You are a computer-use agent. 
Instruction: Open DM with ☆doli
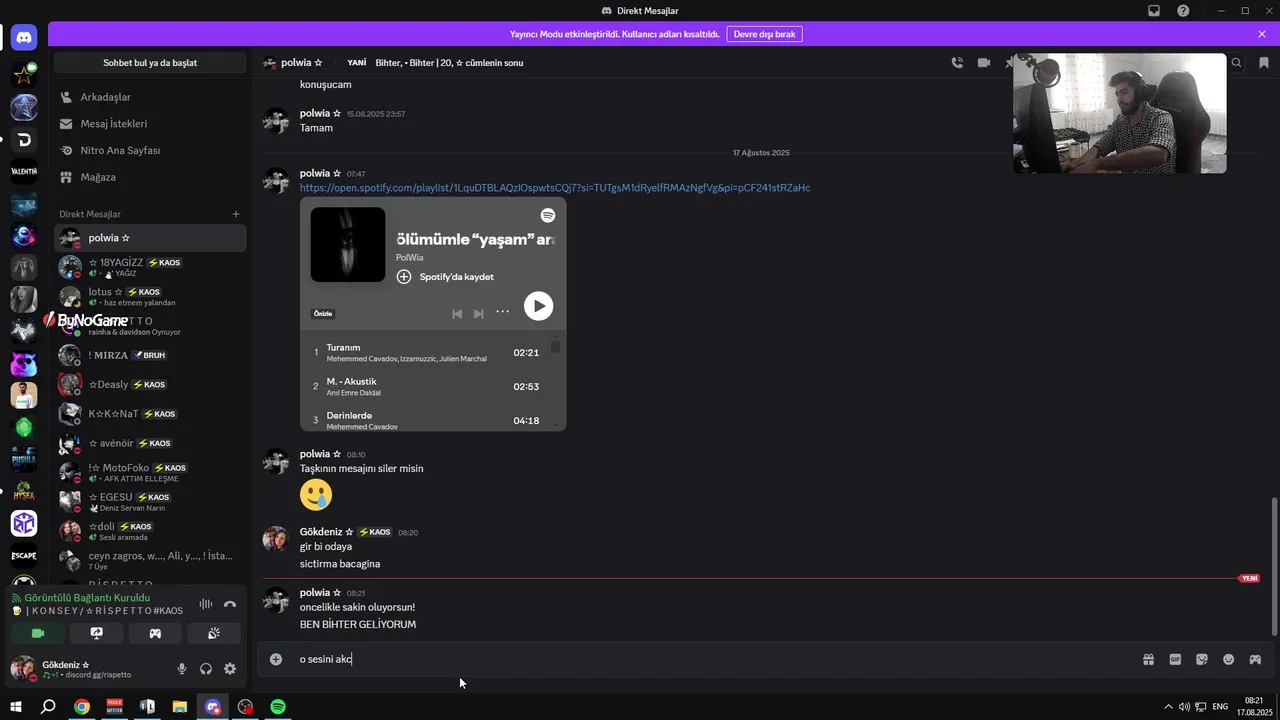tap(150, 531)
